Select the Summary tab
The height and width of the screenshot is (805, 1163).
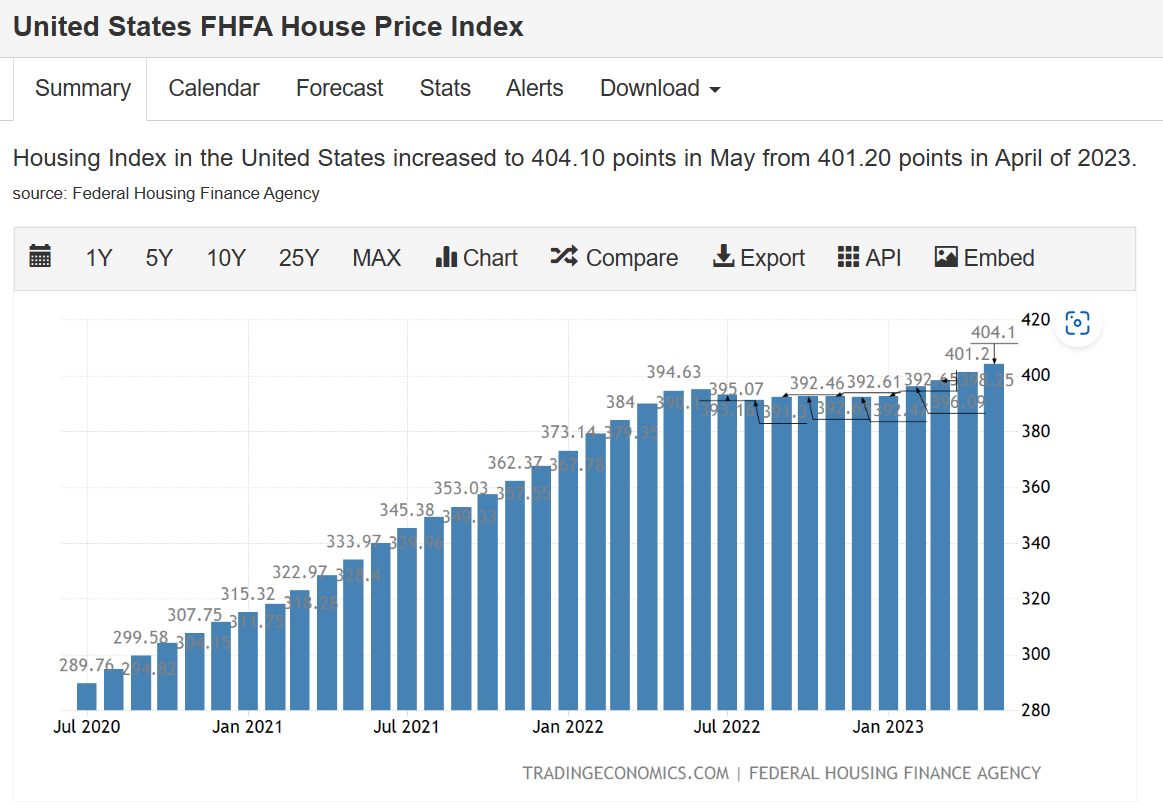coord(83,88)
